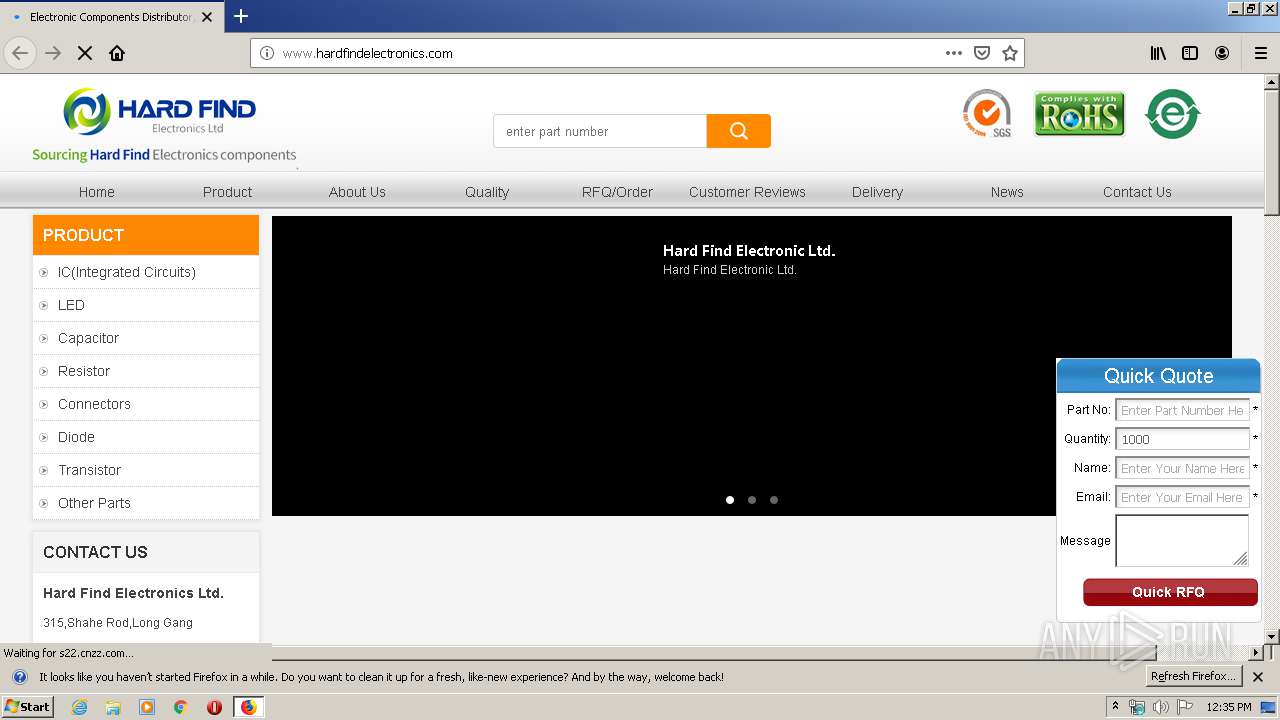
Task: Focus the Quick Quote Email field
Action: coord(1182,497)
